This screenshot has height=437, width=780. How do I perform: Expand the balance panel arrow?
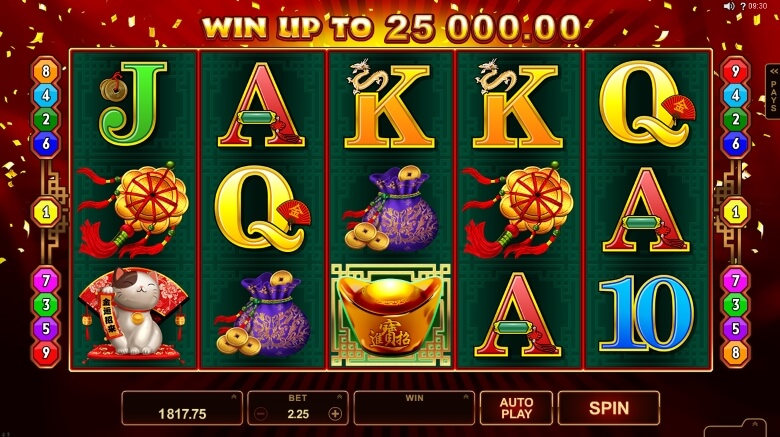[x=234, y=397]
